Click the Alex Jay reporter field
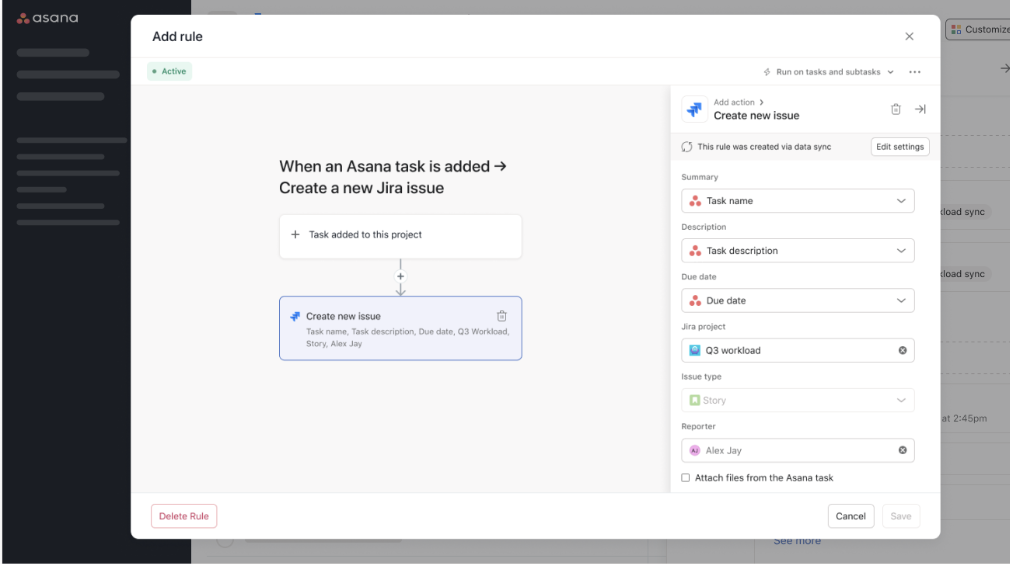 797,451
